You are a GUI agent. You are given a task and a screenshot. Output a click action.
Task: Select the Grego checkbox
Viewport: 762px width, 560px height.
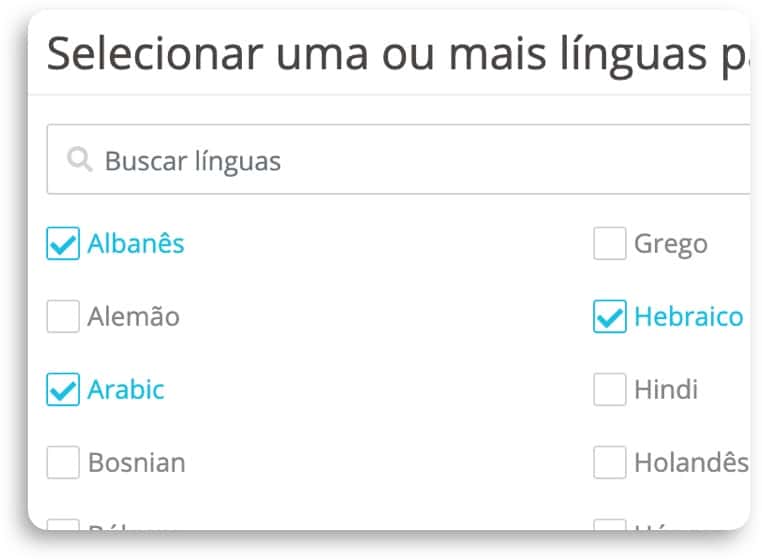click(x=610, y=243)
